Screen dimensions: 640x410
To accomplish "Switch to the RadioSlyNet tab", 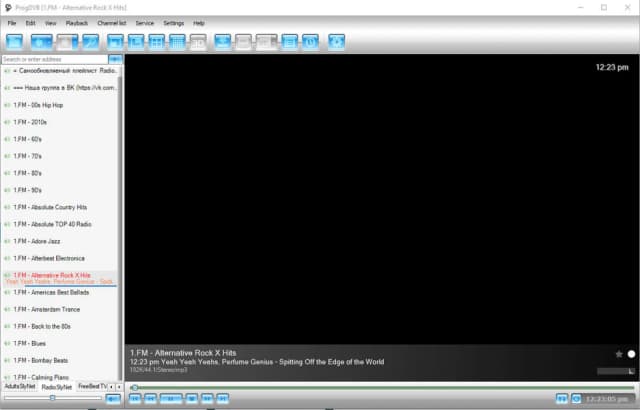I will pos(57,387).
